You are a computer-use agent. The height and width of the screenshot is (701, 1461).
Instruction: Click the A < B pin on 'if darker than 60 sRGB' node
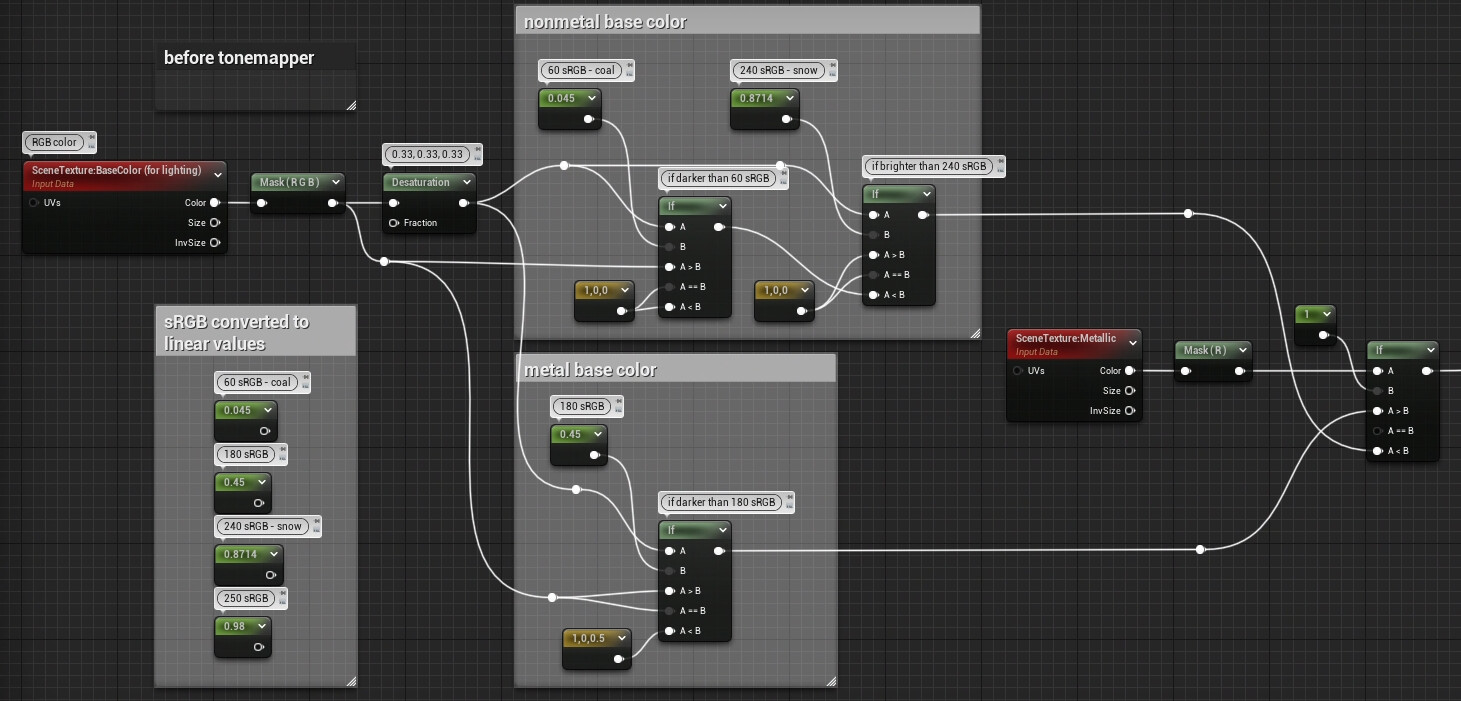[668, 307]
